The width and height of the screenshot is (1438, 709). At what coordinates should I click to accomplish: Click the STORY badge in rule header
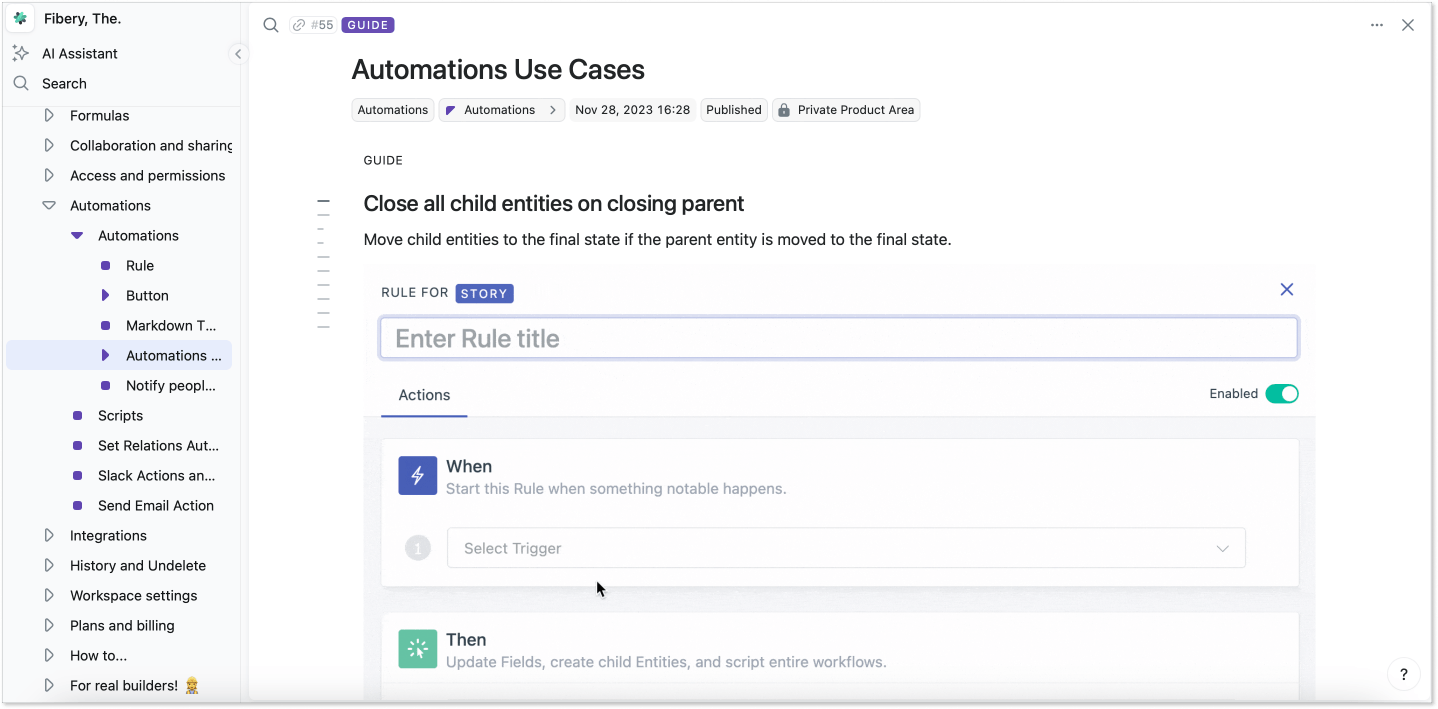484,294
